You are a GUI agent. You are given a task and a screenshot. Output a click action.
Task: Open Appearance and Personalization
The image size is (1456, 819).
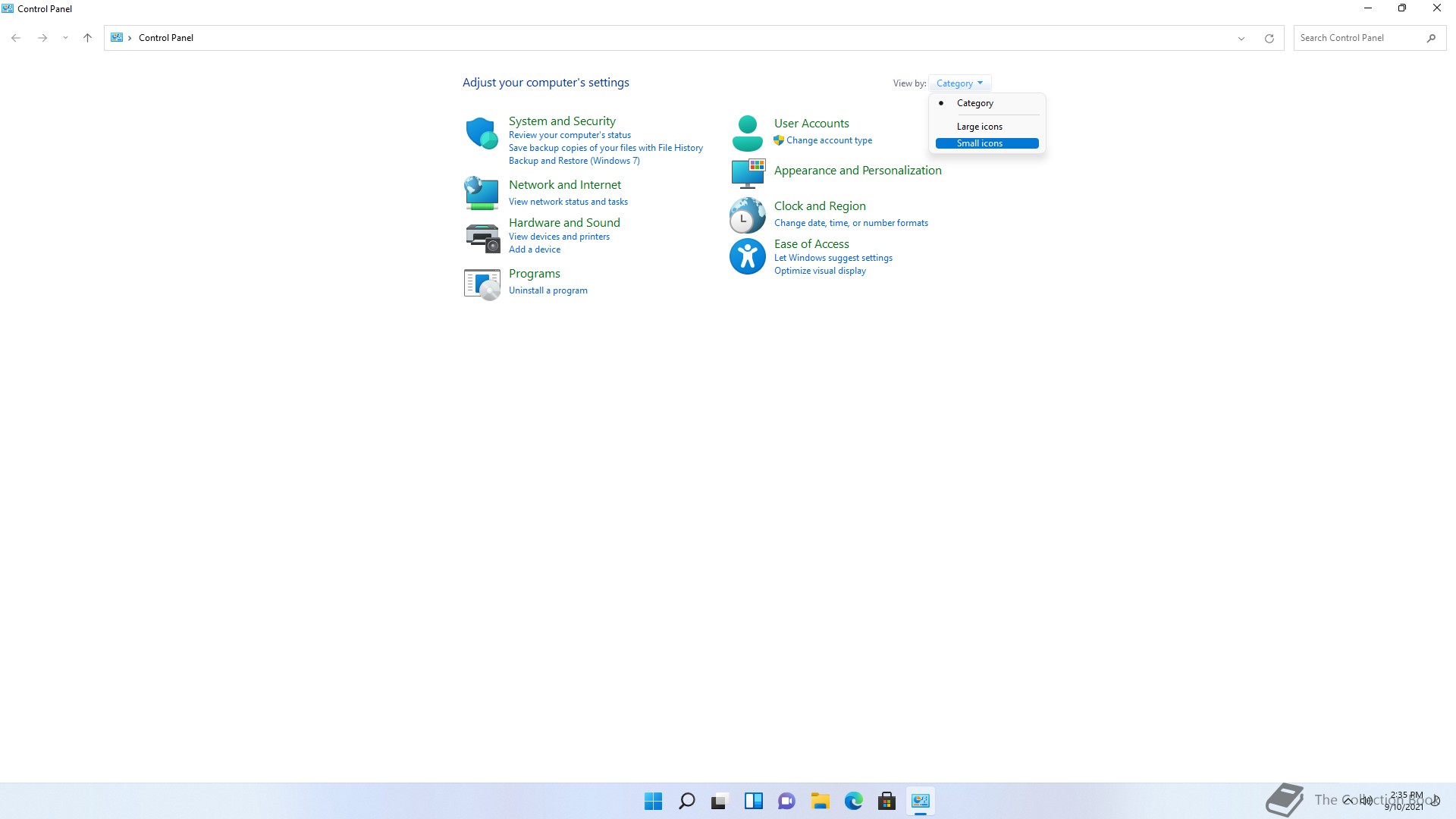pos(858,171)
